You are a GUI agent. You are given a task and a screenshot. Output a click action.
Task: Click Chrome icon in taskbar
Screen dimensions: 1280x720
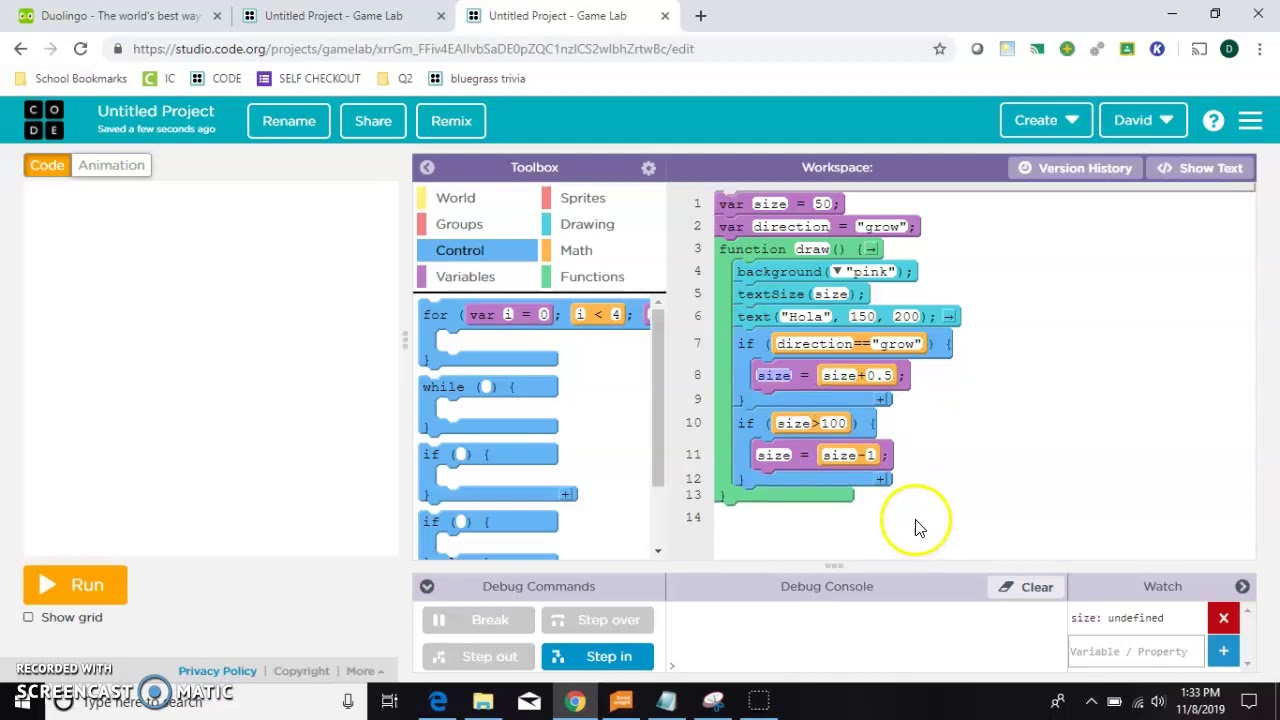pos(575,702)
